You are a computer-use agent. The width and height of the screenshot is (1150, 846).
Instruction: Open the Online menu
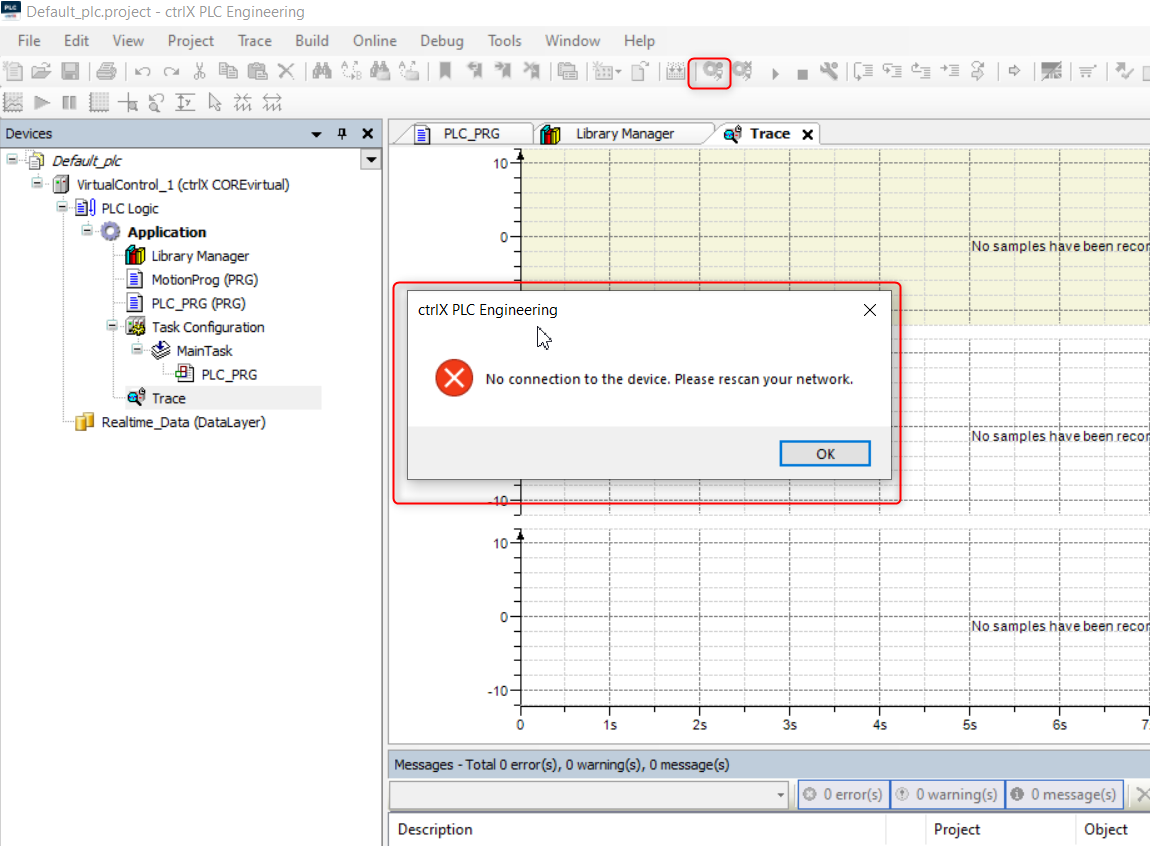coord(374,41)
